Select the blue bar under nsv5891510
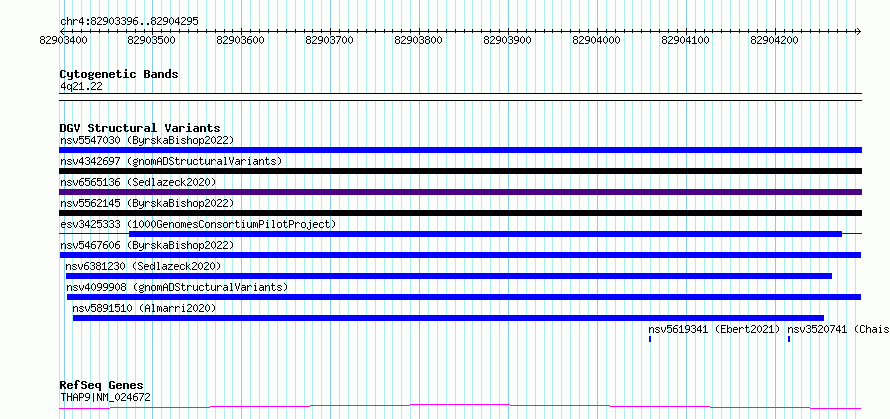This screenshot has width=890, height=419. pos(448,318)
